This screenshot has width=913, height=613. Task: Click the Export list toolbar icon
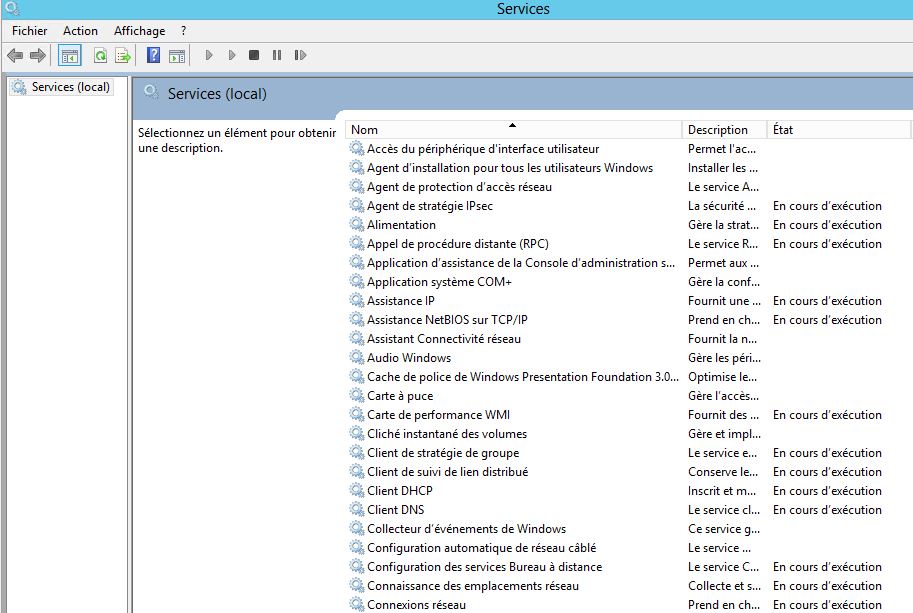[123, 55]
